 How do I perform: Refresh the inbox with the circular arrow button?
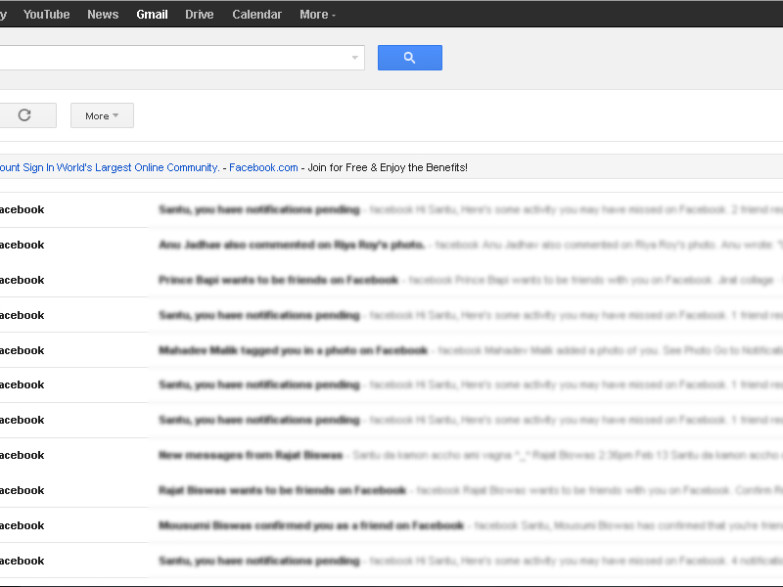point(26,115)
